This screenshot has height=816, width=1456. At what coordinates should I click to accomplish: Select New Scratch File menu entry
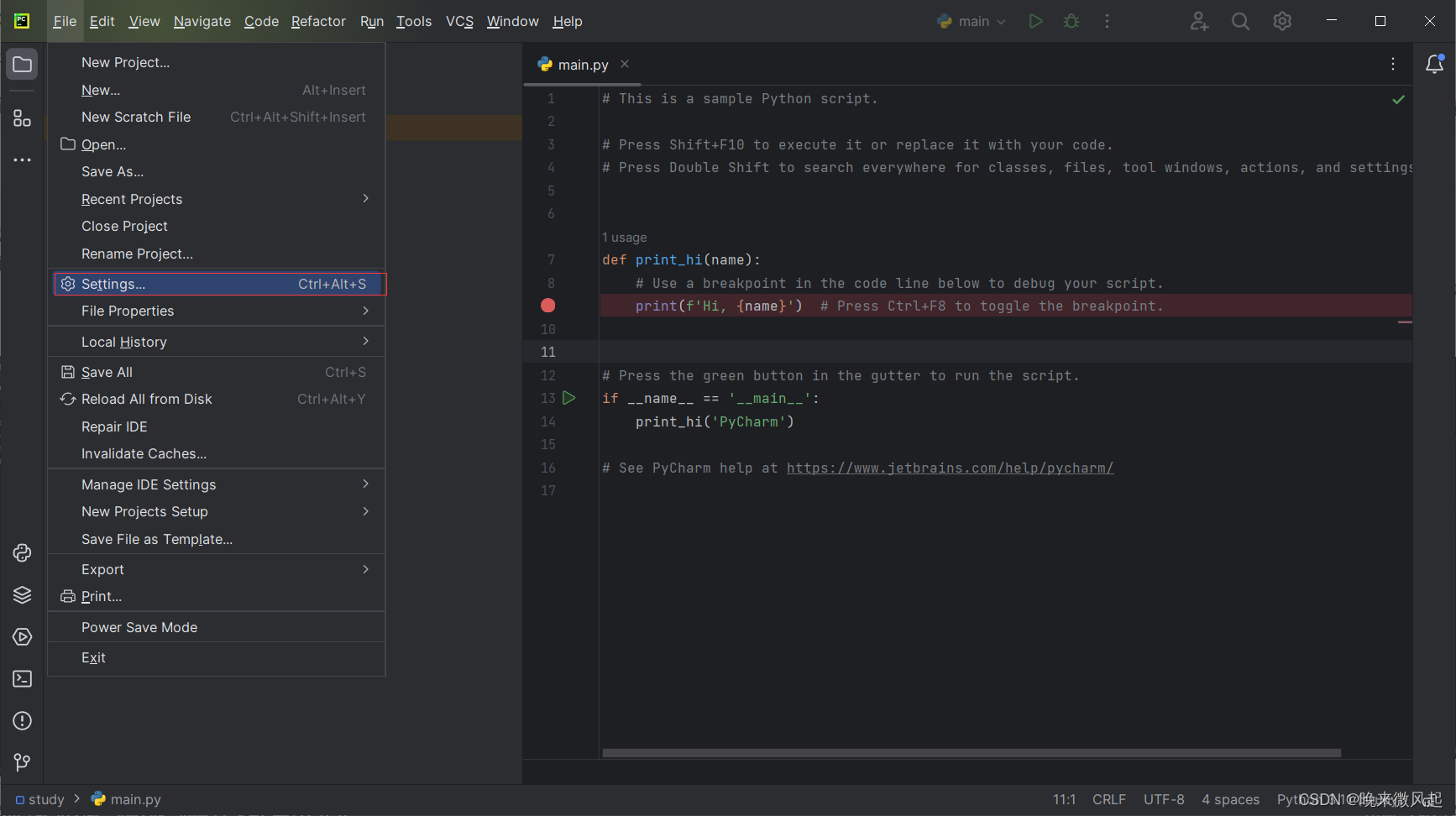217,117
